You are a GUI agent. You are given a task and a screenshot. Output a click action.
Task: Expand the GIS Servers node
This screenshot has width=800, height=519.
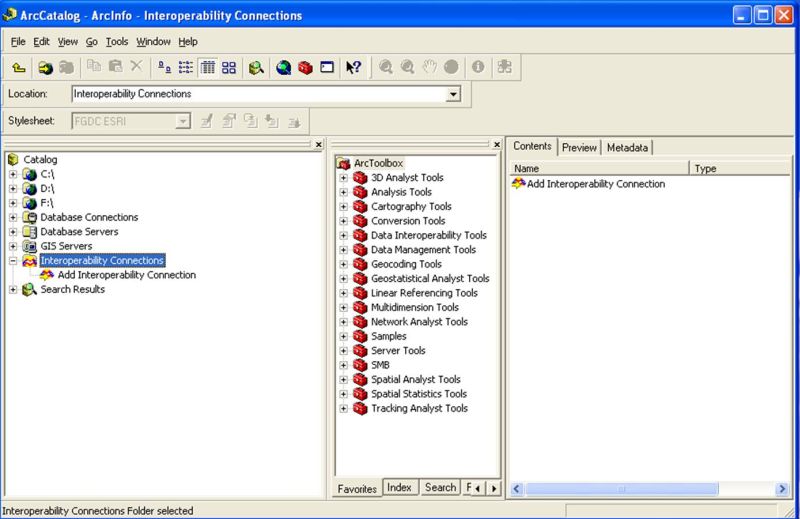coord(13,246)
